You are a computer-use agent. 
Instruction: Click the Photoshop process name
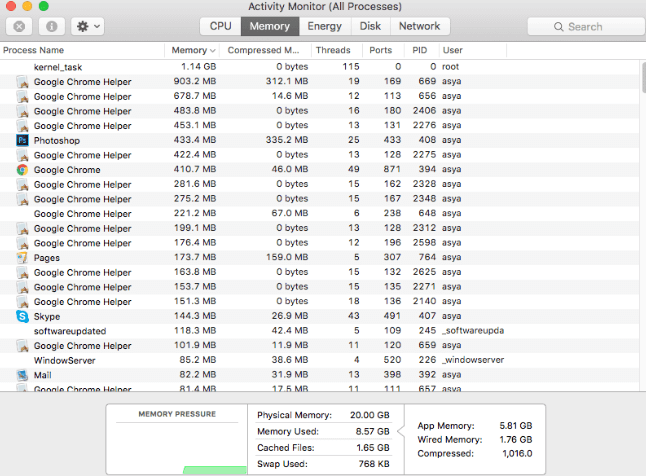click(57, 141)
